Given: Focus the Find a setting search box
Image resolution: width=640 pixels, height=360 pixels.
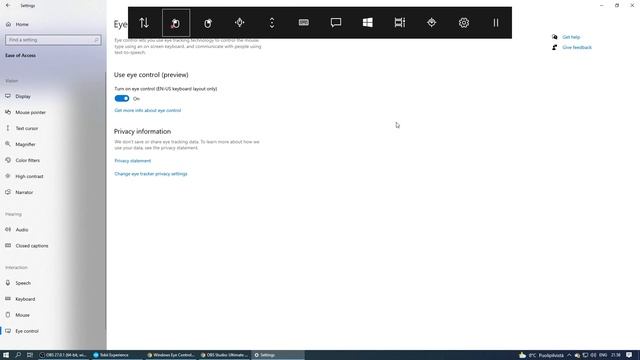Looking at the screenshot, I should click(x=53, y=40).
